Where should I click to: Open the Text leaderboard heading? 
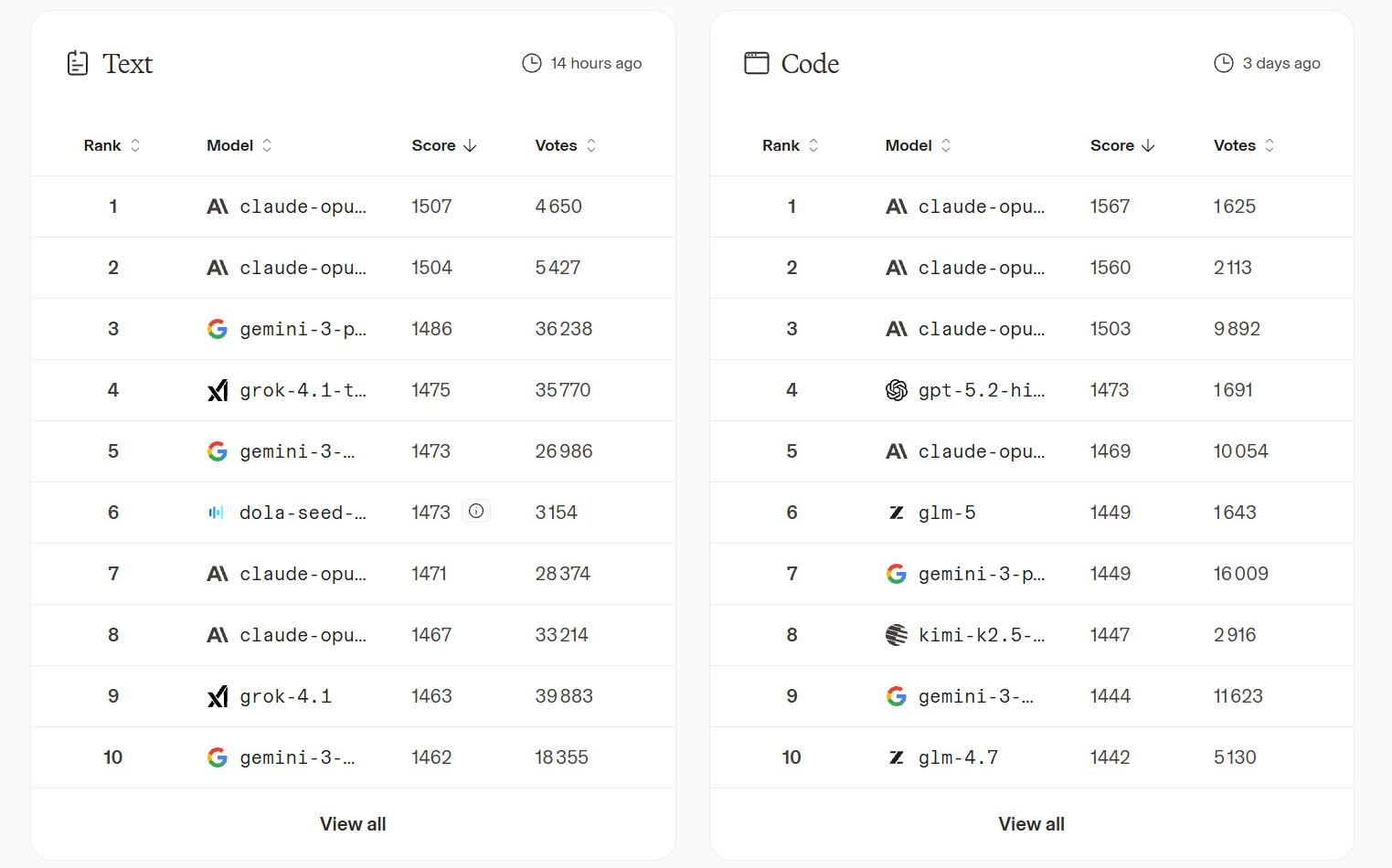pyautogui.click(x=127, y=64)
